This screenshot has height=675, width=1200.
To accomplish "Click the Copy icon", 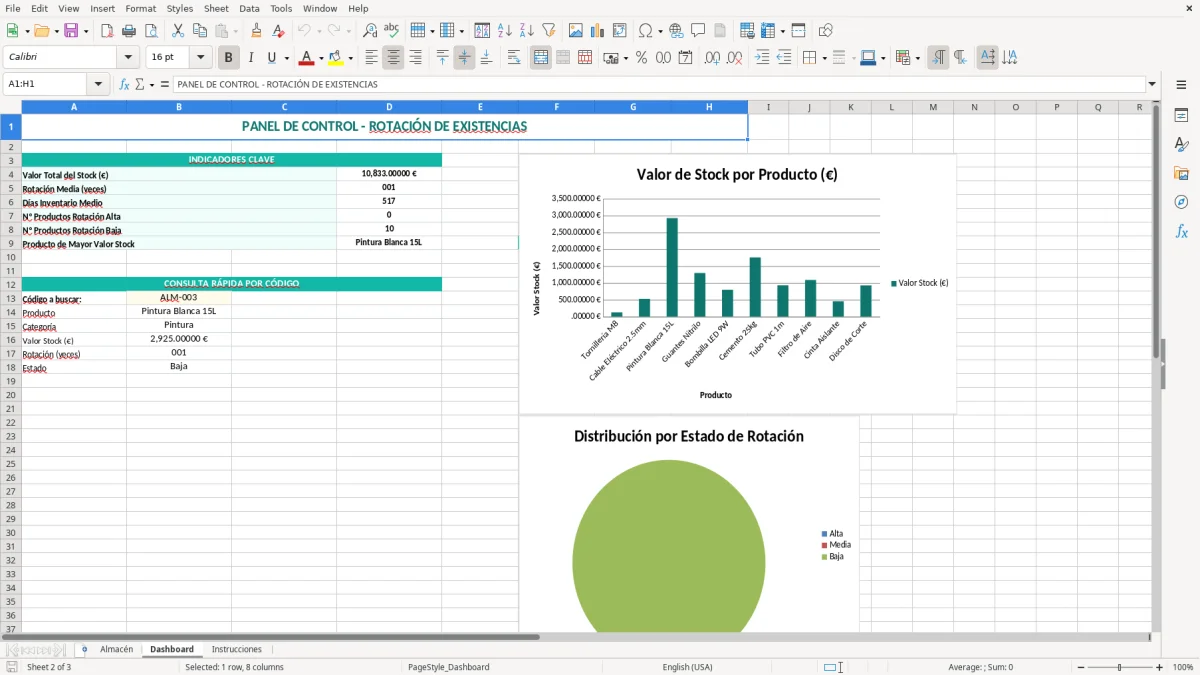I will (x=200, y=31).
